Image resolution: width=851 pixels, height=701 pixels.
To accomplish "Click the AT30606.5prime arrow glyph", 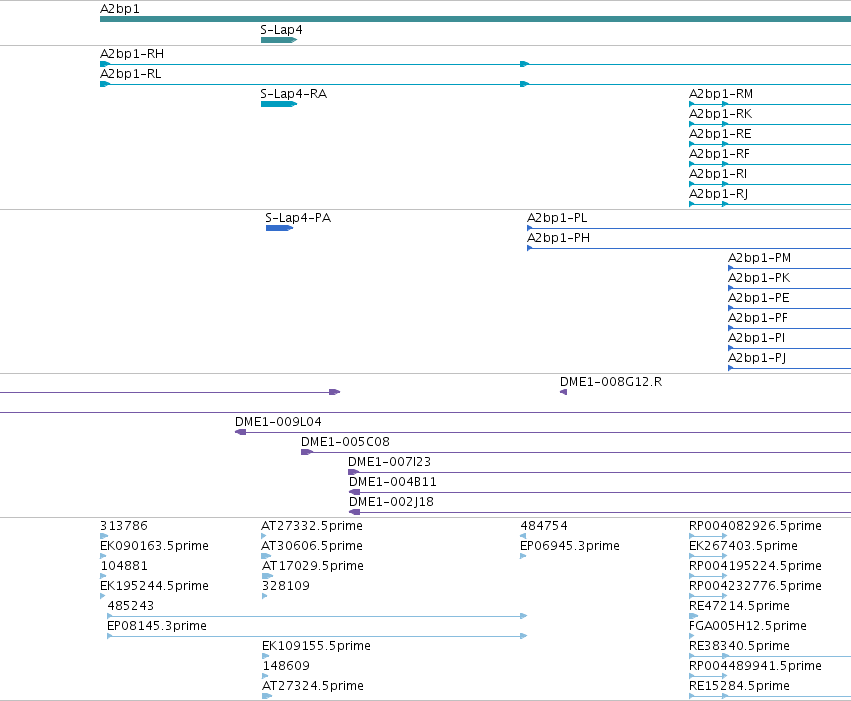I will [266, 556].
